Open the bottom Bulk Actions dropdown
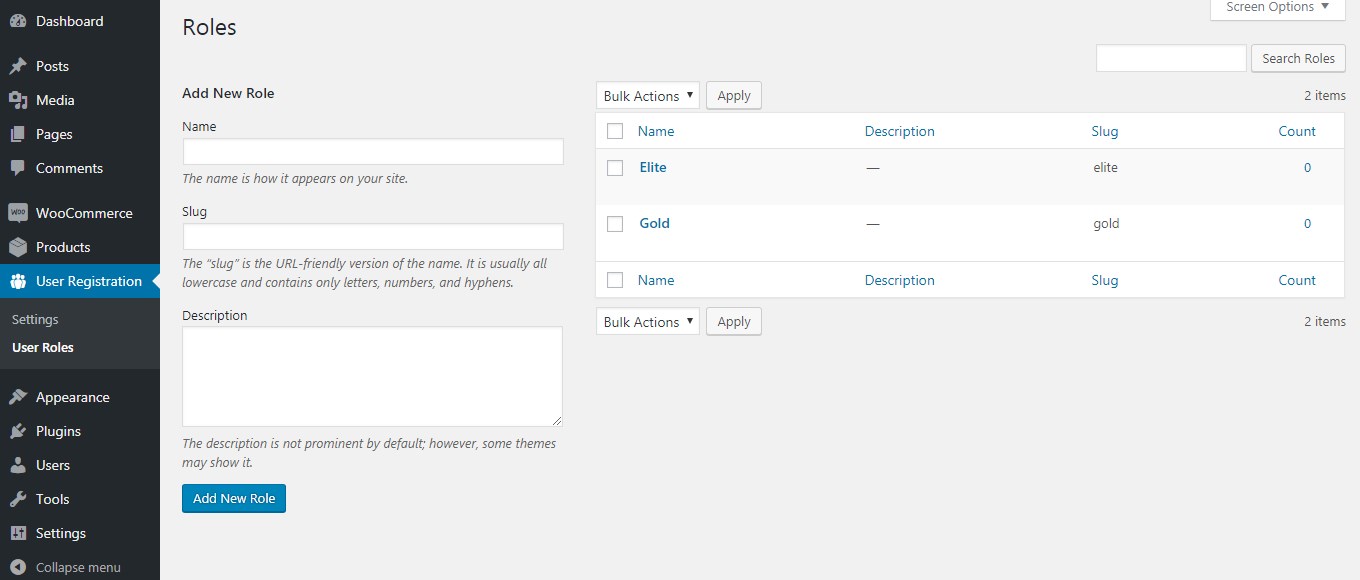The image size is (1360, 580). (647, 321)
